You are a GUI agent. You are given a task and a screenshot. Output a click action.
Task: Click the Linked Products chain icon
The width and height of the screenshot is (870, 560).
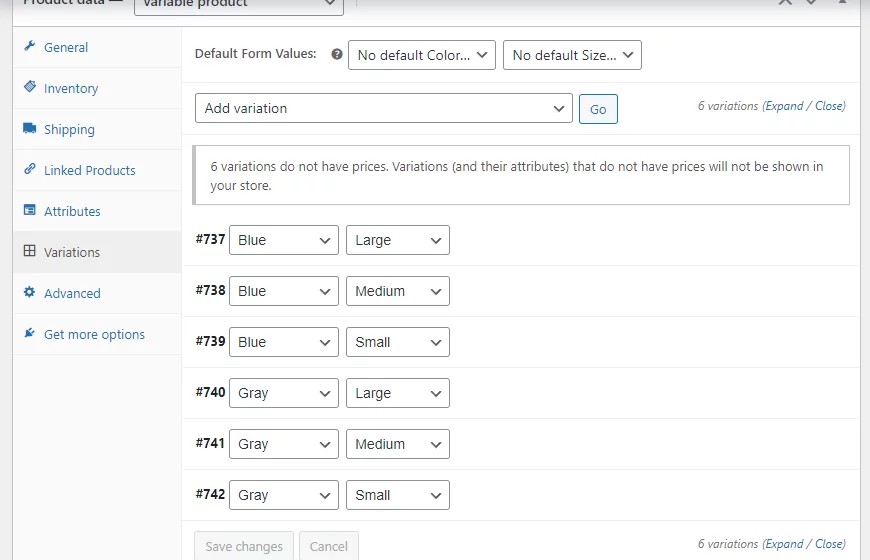point(30,169)
